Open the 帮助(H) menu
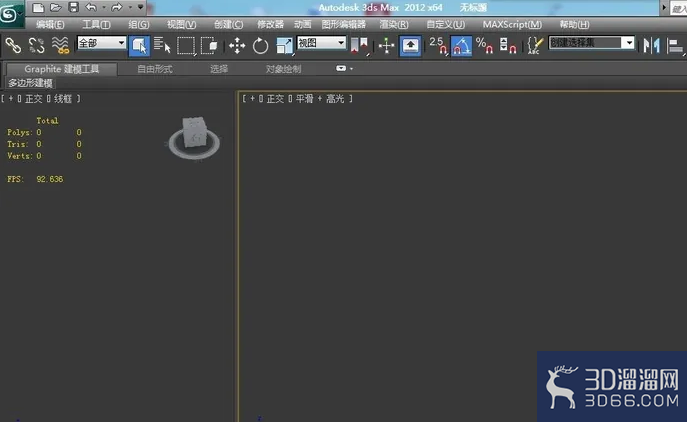687x422 pixels. coord(574,25)
